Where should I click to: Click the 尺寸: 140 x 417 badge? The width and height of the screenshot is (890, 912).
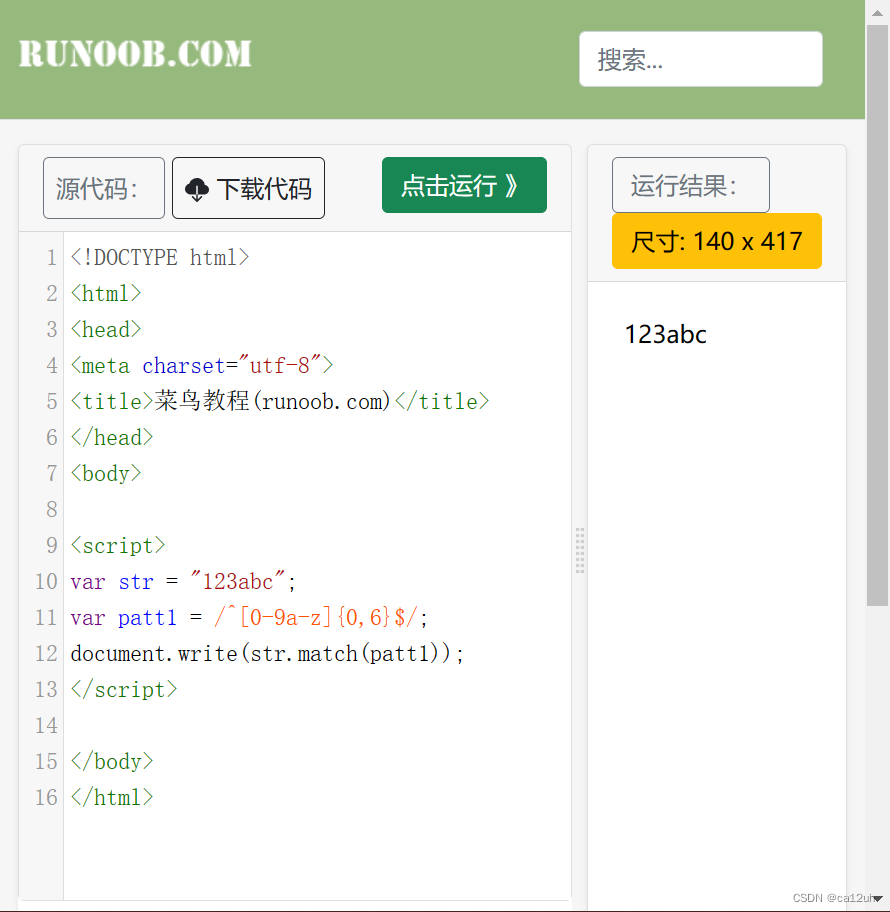[x=717, y=241]
